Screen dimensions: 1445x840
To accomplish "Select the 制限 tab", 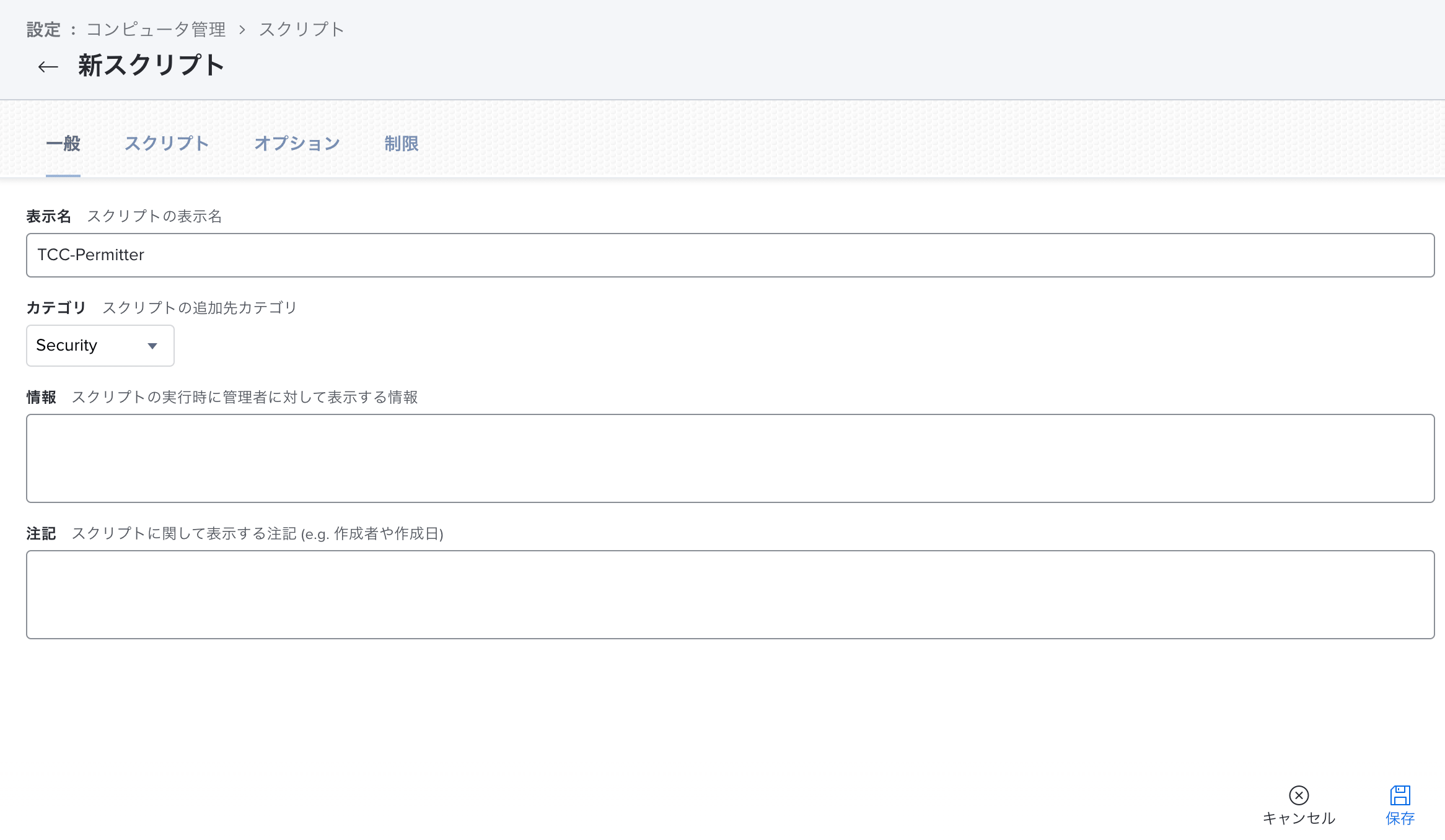I will tap(402, 144).
